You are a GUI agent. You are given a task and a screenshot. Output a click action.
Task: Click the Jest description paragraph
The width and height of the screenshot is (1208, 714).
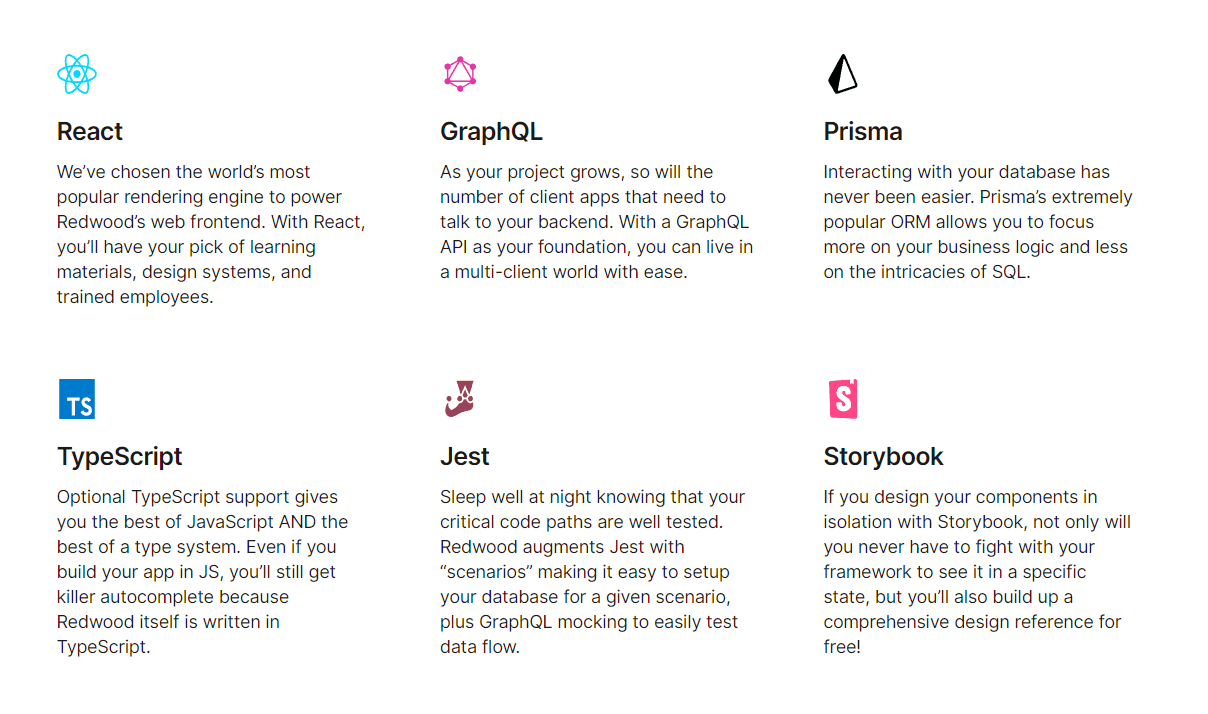pos(592,572)
